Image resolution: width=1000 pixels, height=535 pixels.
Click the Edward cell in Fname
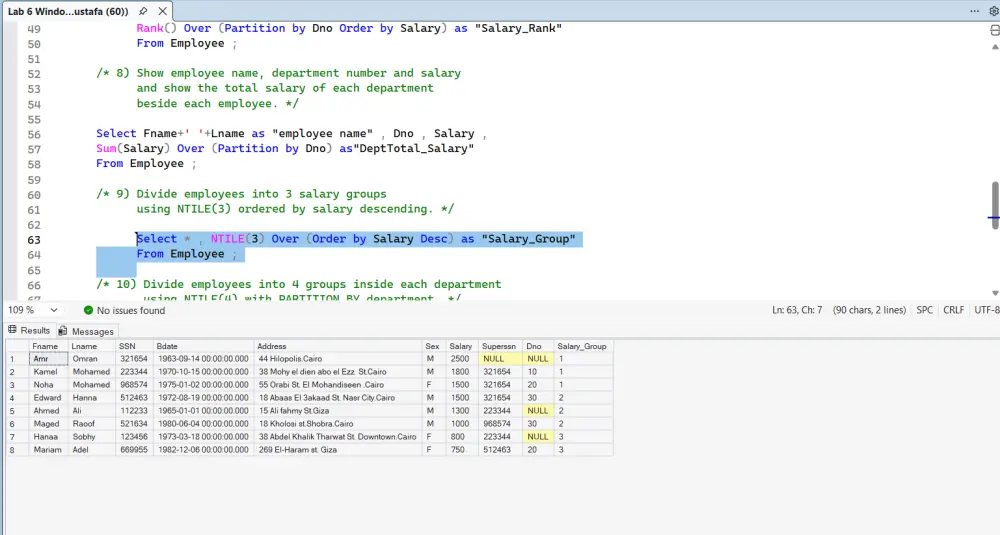click(48, 398)
